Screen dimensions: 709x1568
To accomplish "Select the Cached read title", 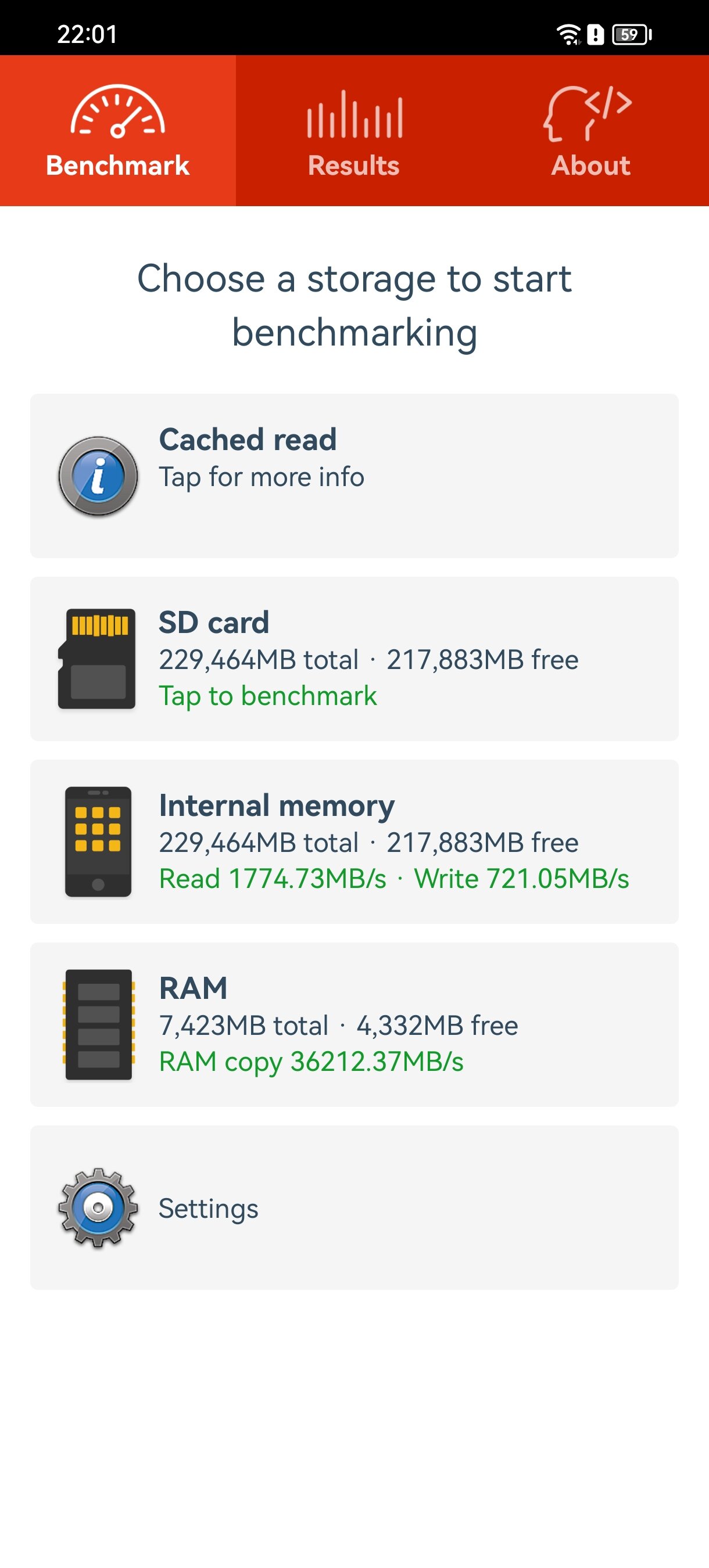I will pos(248,440).
